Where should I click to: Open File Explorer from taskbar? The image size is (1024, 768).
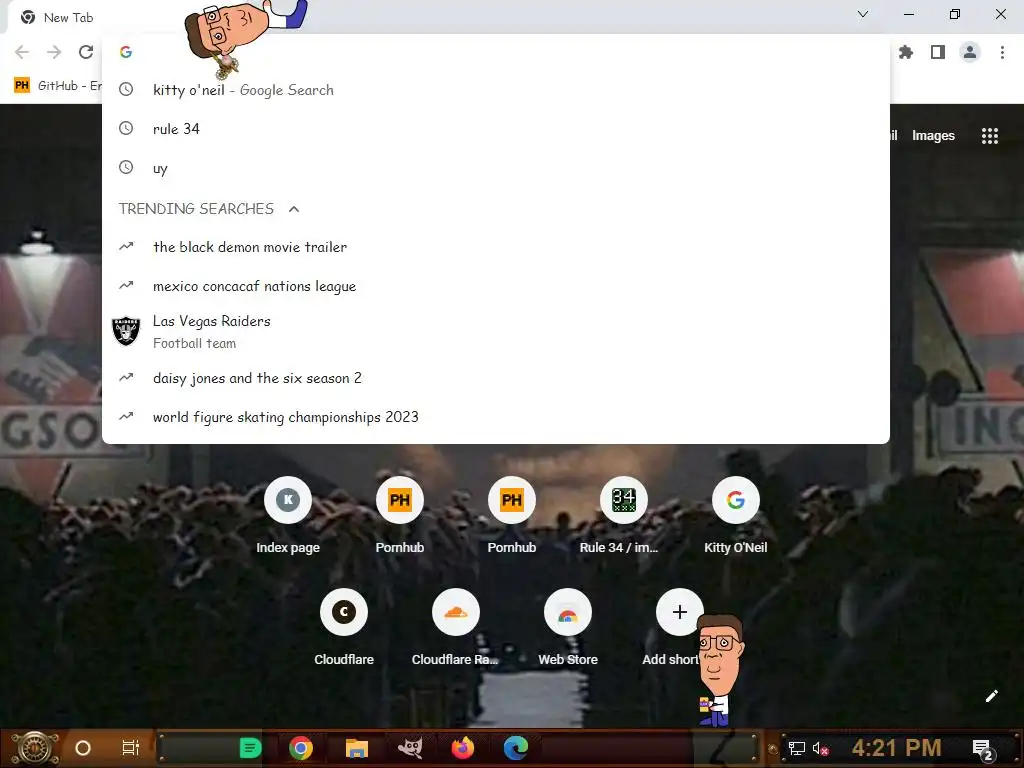[x=357, y=748]
